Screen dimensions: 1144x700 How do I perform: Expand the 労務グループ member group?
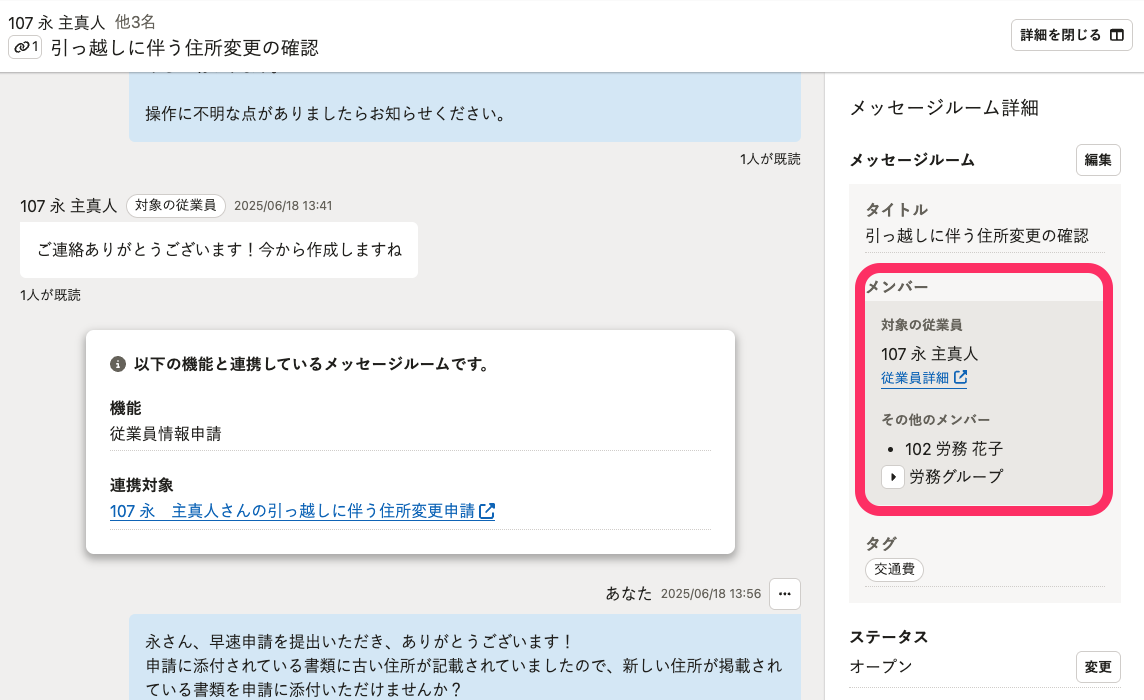tap(892, 477)
